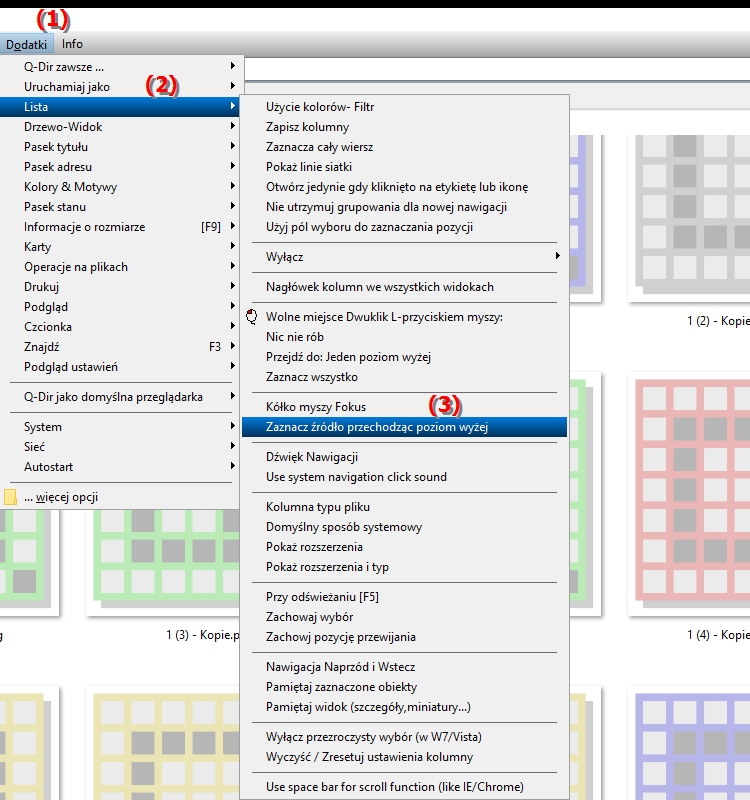Toggle 'Wyłącz przezroczysty wybór (w W7/Vista)'
Image resolution: width=750 pixels, height=800 pixels.
404,737
